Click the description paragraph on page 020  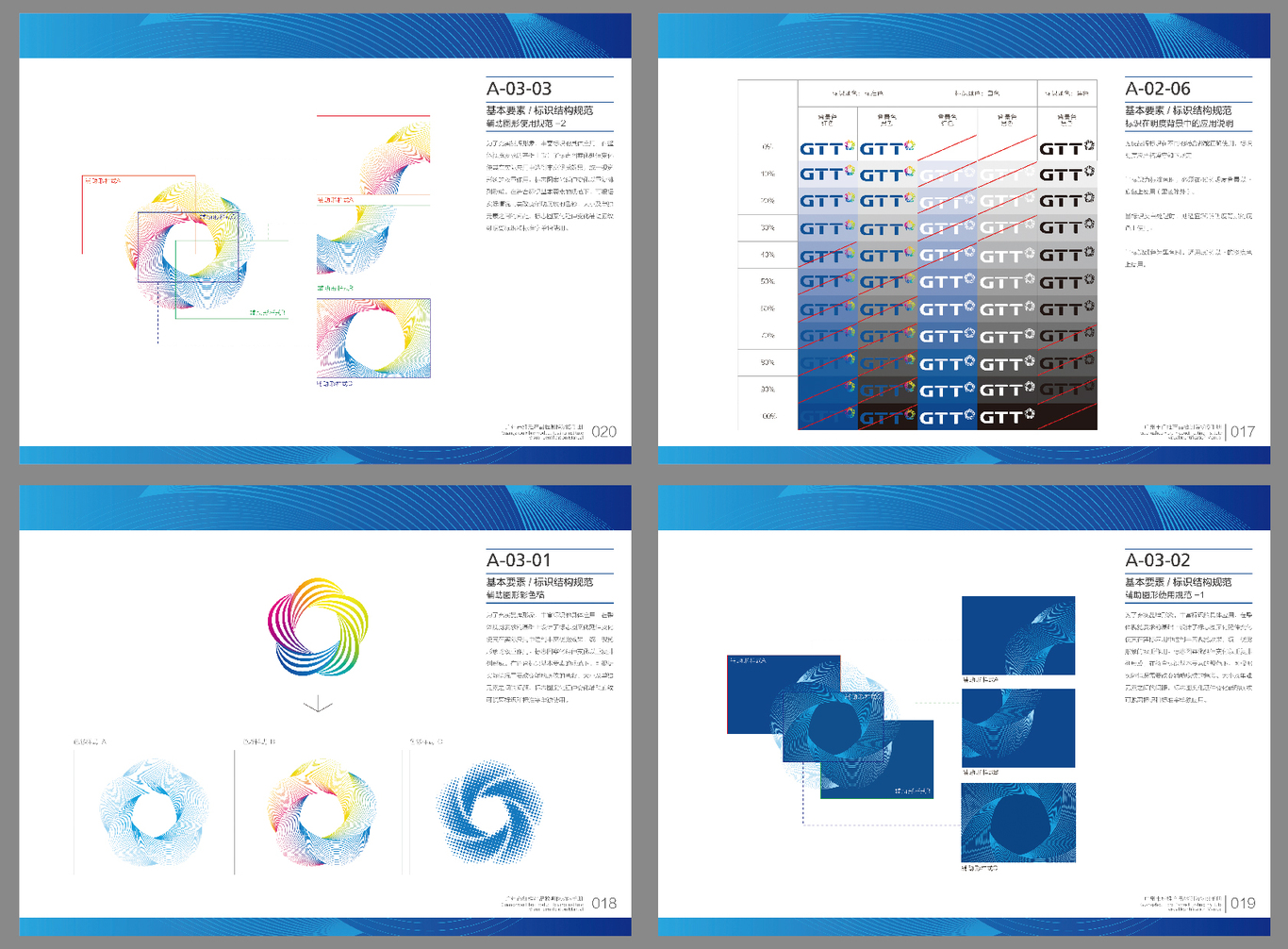(550, 186)
